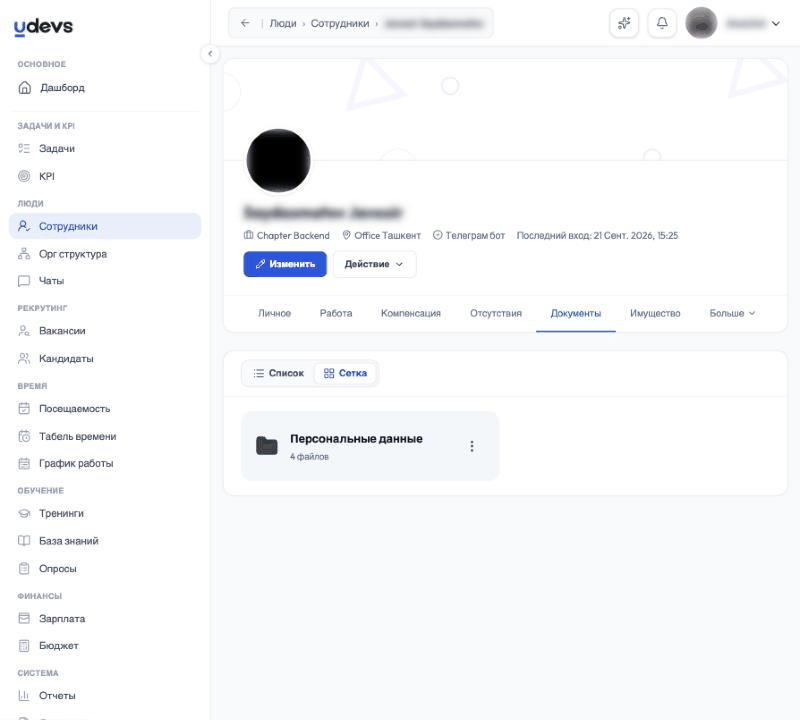Switch documents view to Сетка
Screen dimensions: 800x720
(345, 373)
